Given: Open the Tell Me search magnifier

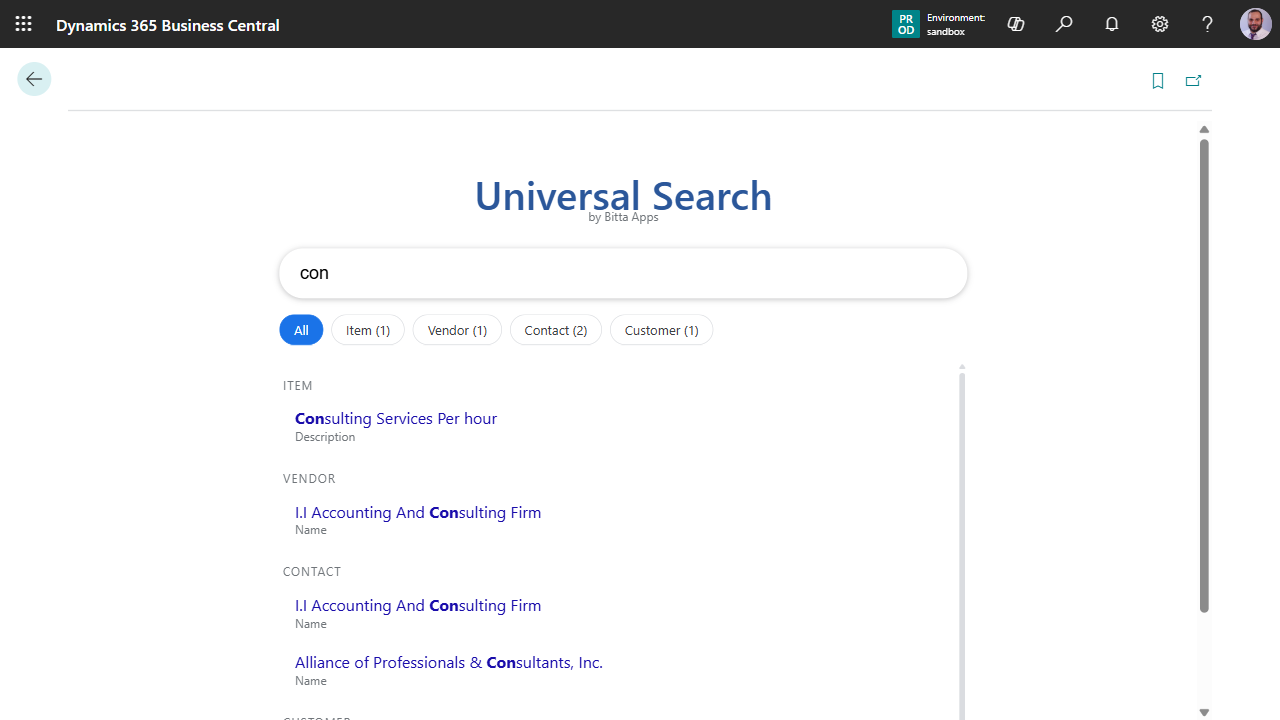Looking at the screenshot, I should 1064,24.
